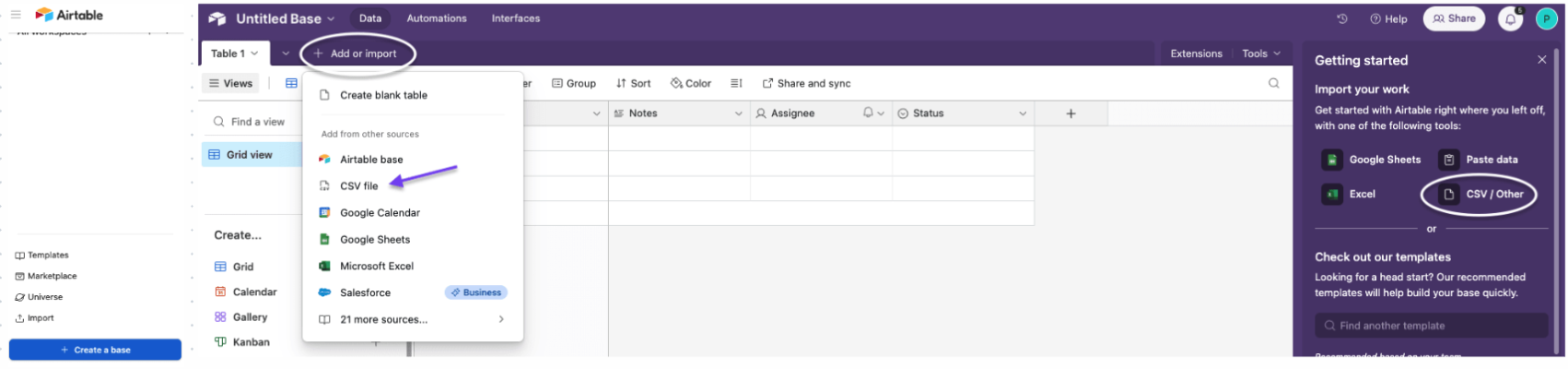Click the search magnifier icon in toolbar

[x=1273, y=83]
